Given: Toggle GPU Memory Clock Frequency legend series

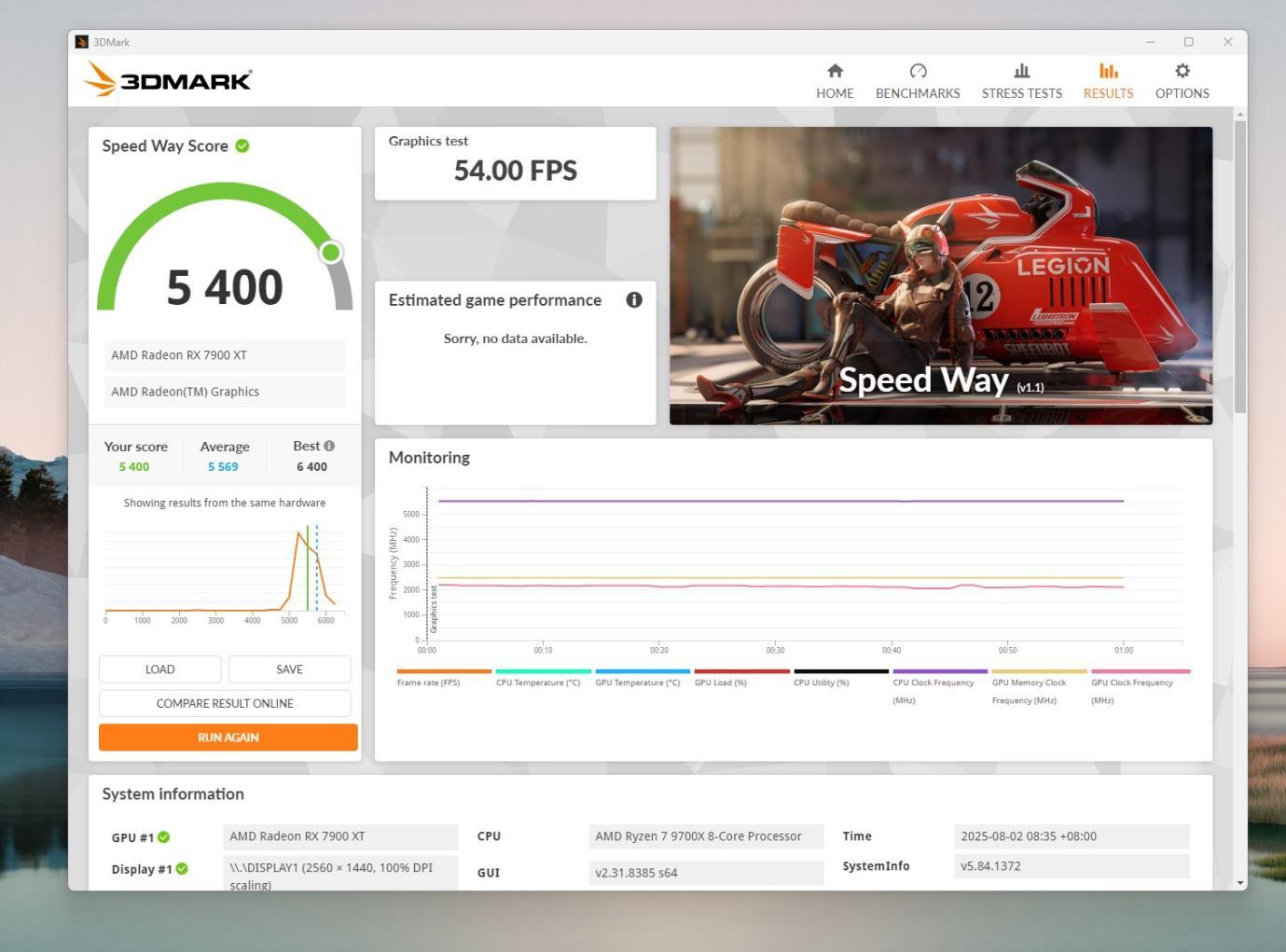Looking at the screenshot, I should click(1039, 687).
